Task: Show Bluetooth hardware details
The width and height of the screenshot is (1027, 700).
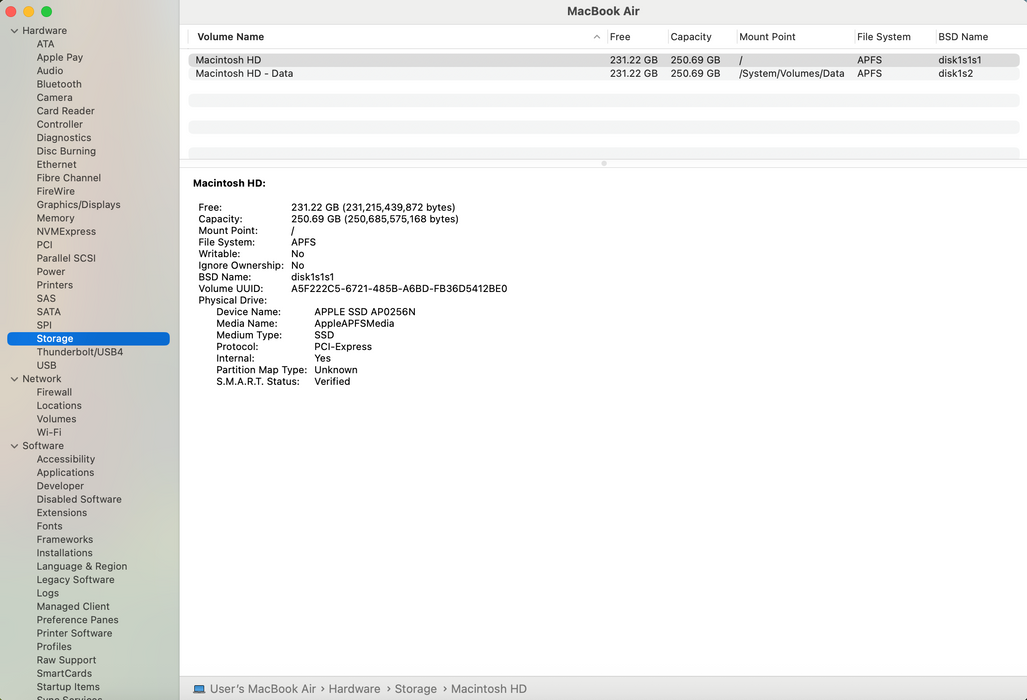Action: point(59,84)
